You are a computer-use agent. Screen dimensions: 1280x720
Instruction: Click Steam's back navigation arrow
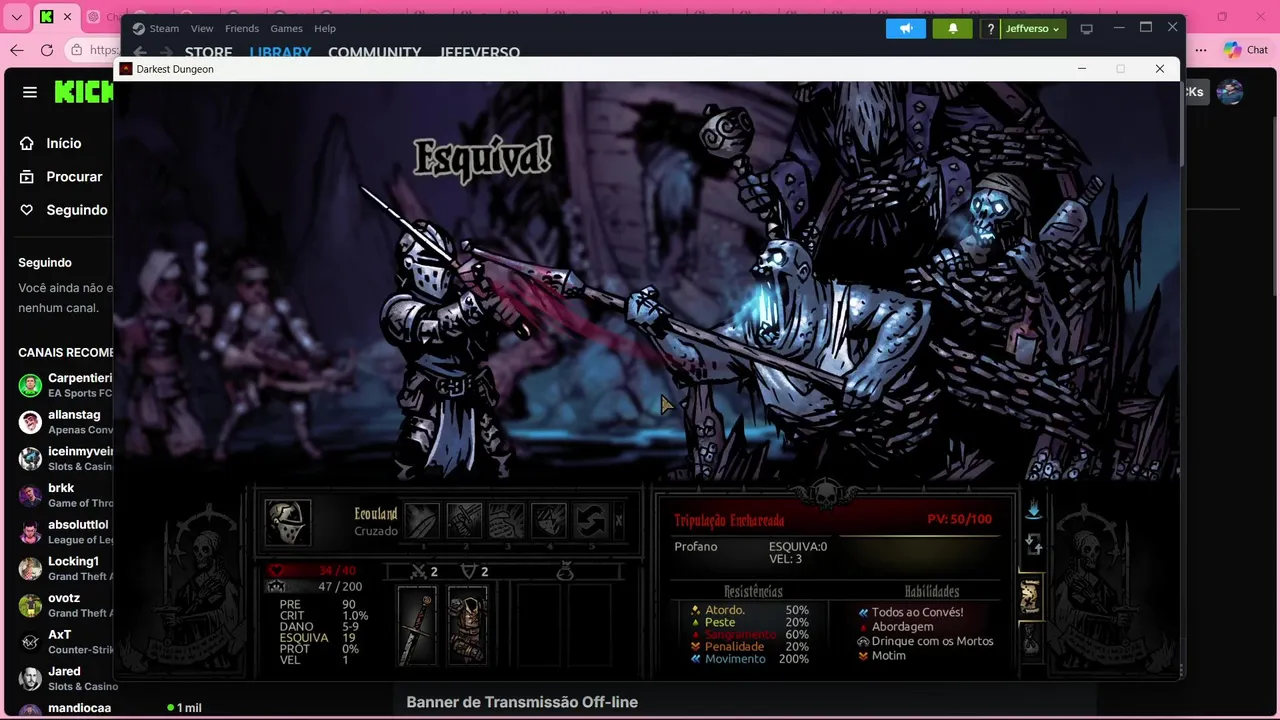[x=140, y=52]
